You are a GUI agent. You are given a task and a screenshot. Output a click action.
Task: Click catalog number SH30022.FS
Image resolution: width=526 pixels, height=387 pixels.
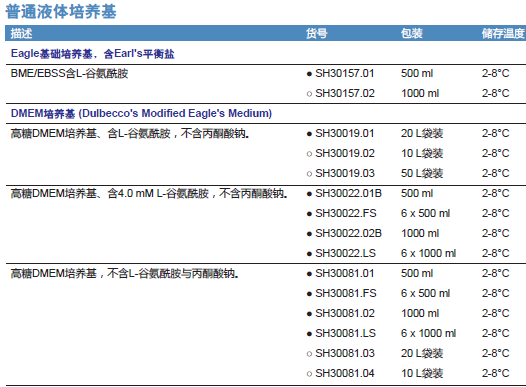346,213
